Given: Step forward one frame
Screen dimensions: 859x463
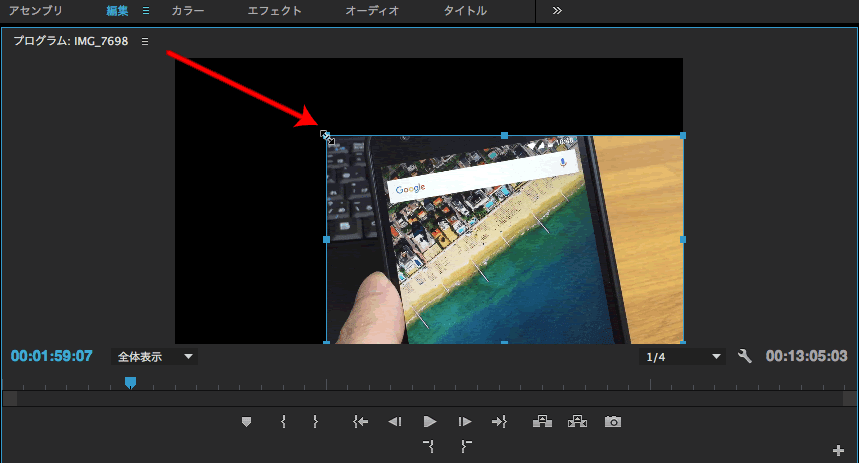Looking at the screenshot, I should 465,421.
